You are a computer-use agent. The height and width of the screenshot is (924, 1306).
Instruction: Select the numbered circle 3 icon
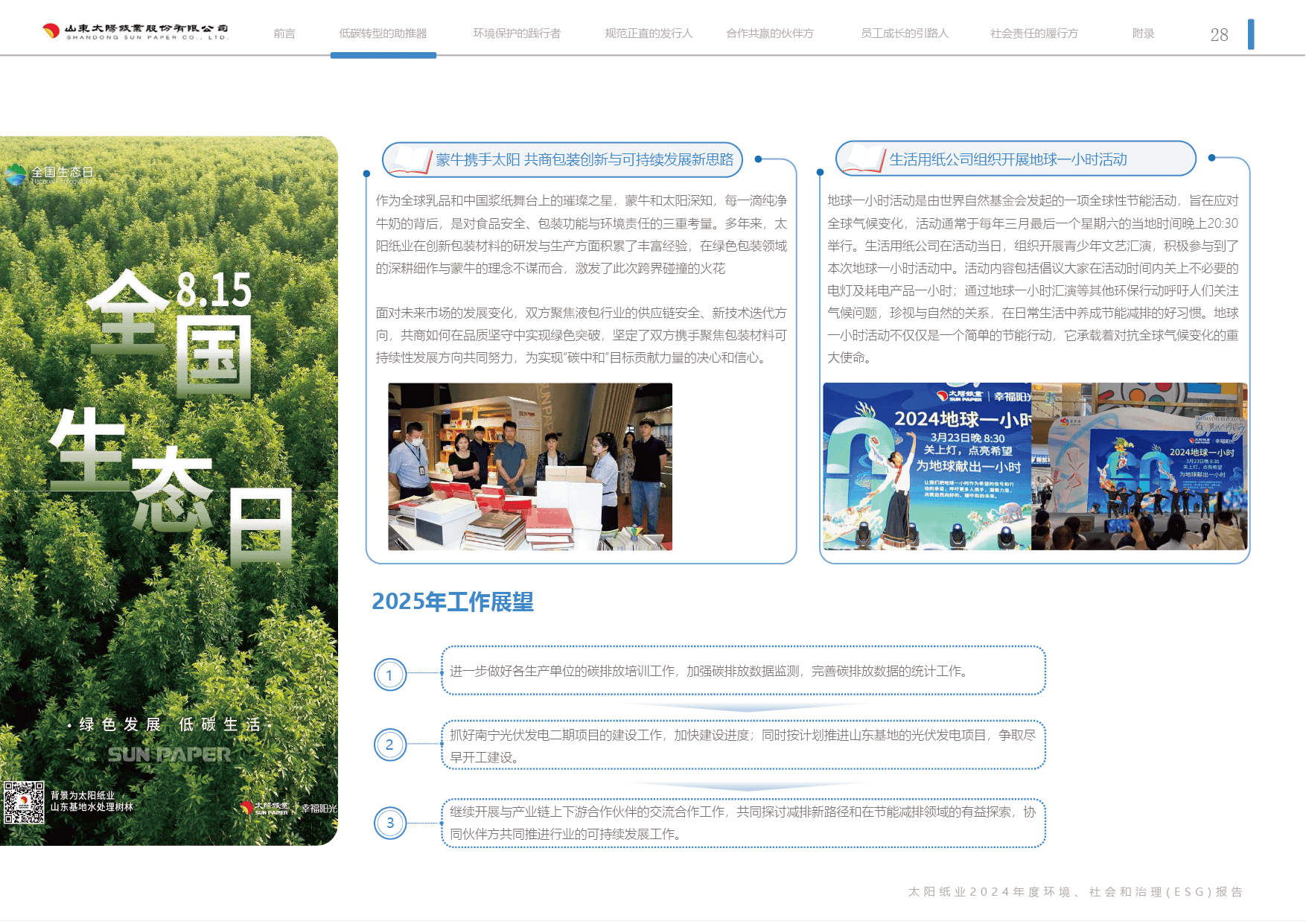pyautogui.click(x=389, y=823)
